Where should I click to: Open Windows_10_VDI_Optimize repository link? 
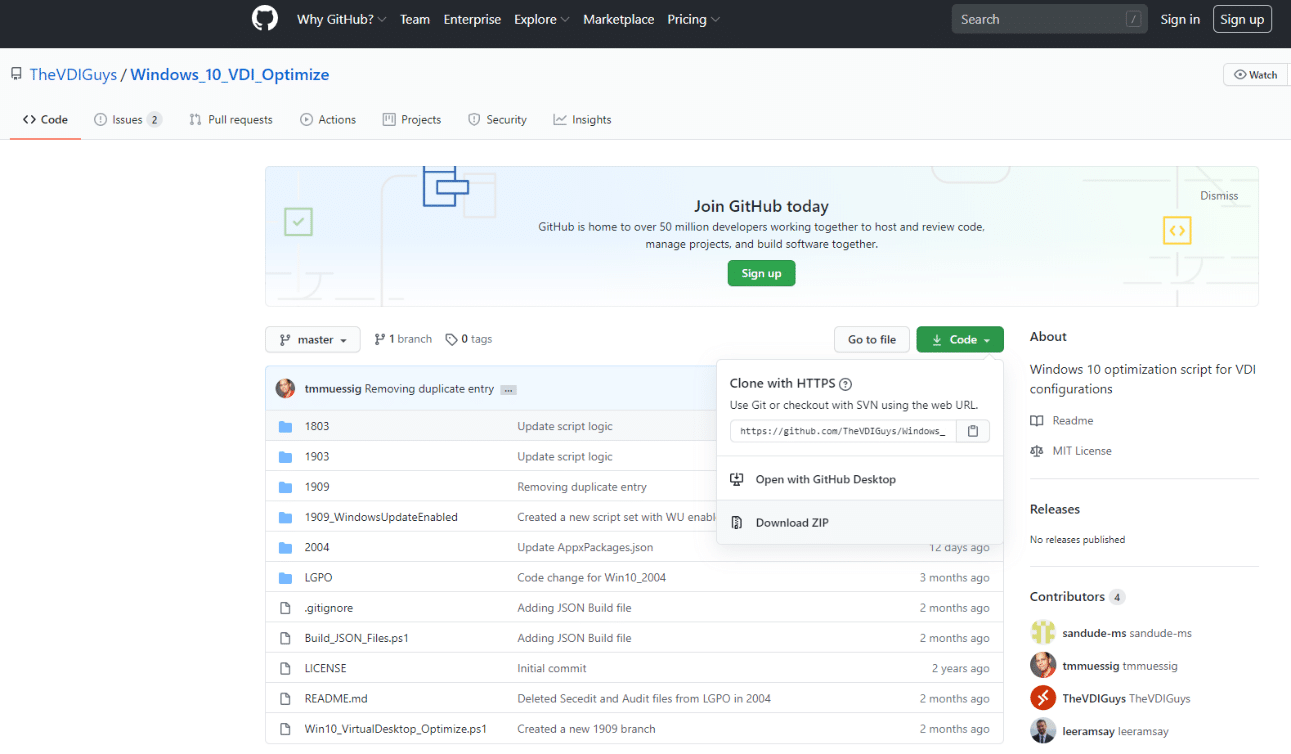[230, 74]
